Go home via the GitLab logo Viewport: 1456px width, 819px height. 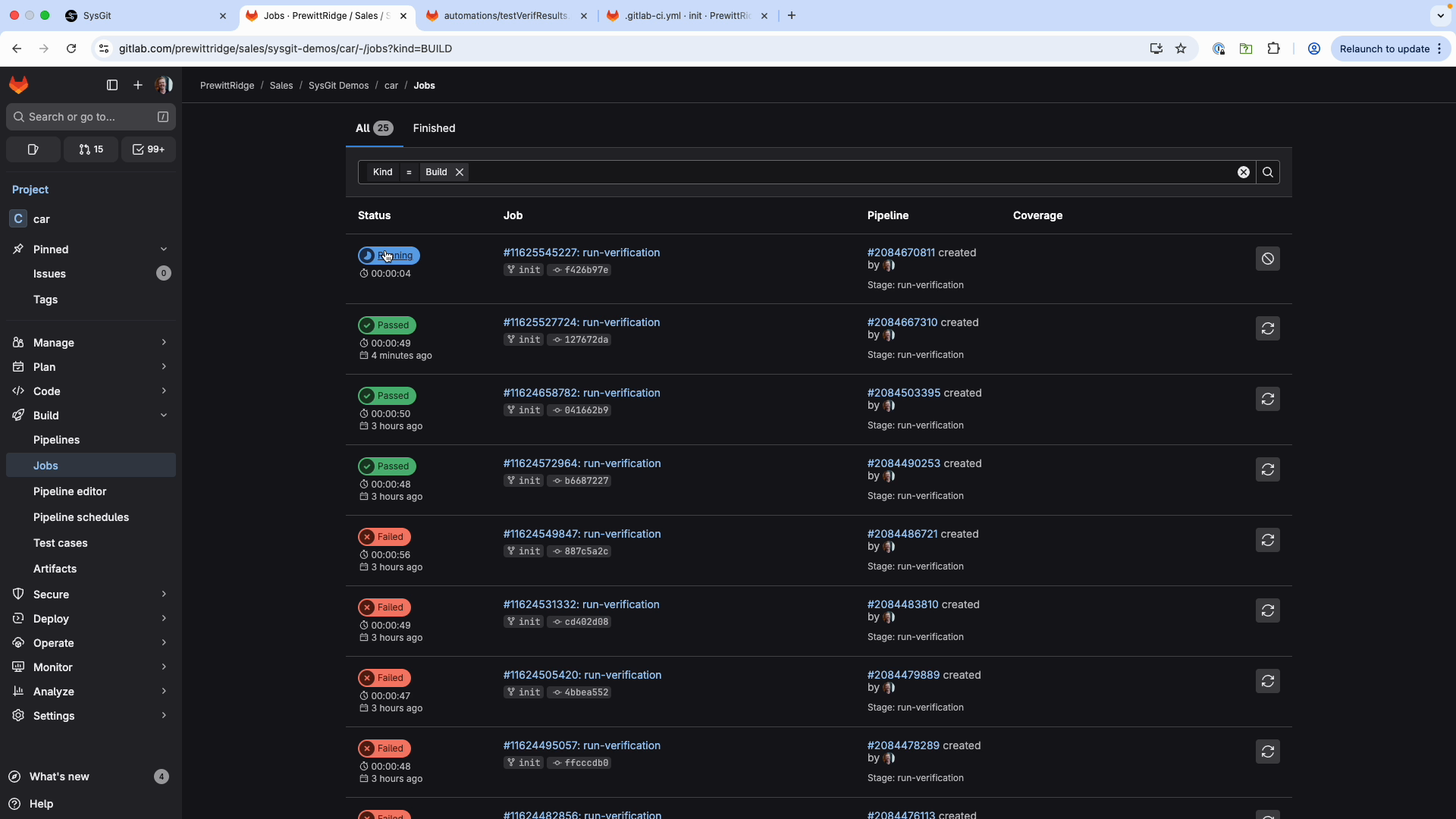tap(17, 85)
